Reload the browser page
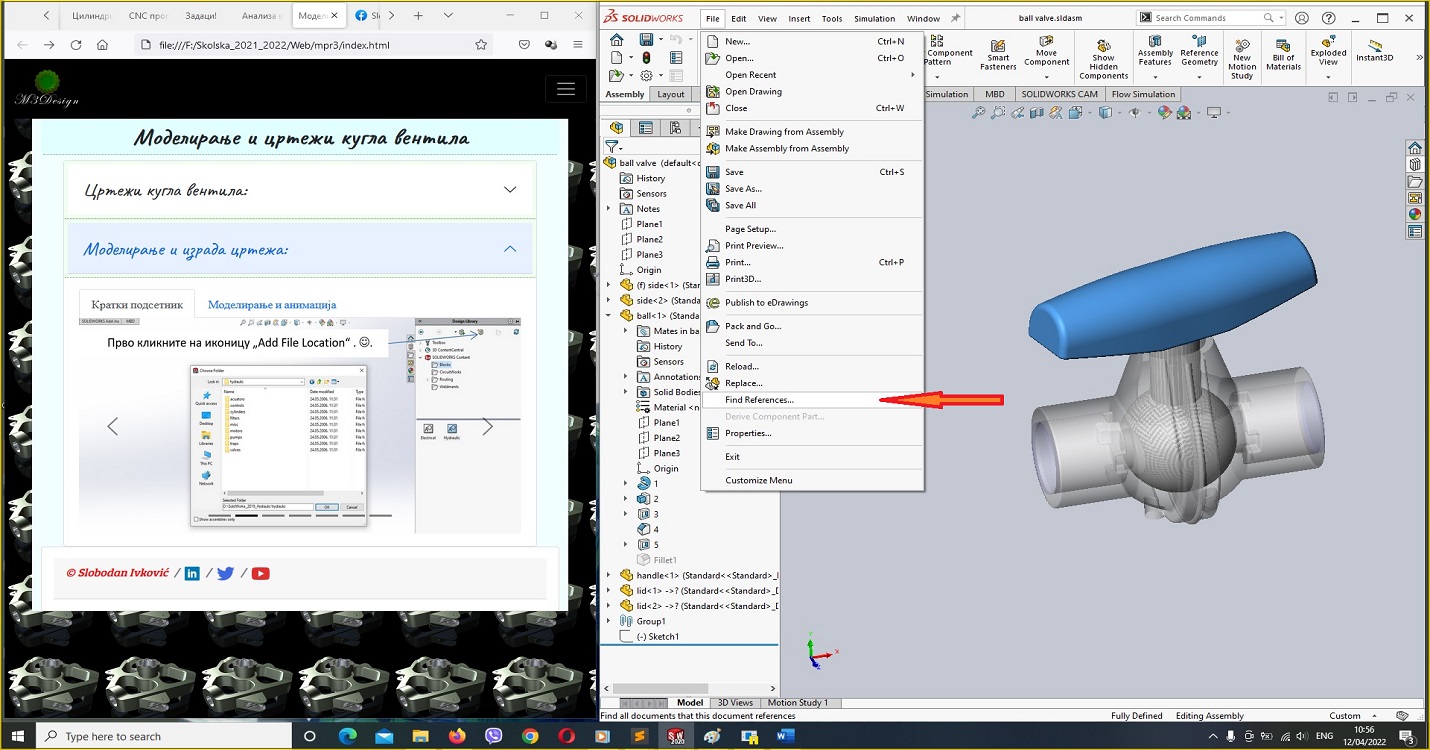Image resolution: width=1430 pixels, height=750 pixels. [x=76, y=45]
